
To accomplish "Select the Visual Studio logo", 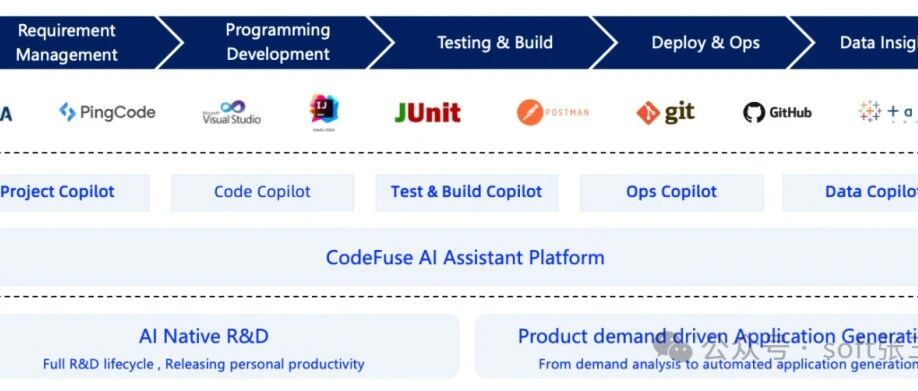I will [x=232, y=112].
